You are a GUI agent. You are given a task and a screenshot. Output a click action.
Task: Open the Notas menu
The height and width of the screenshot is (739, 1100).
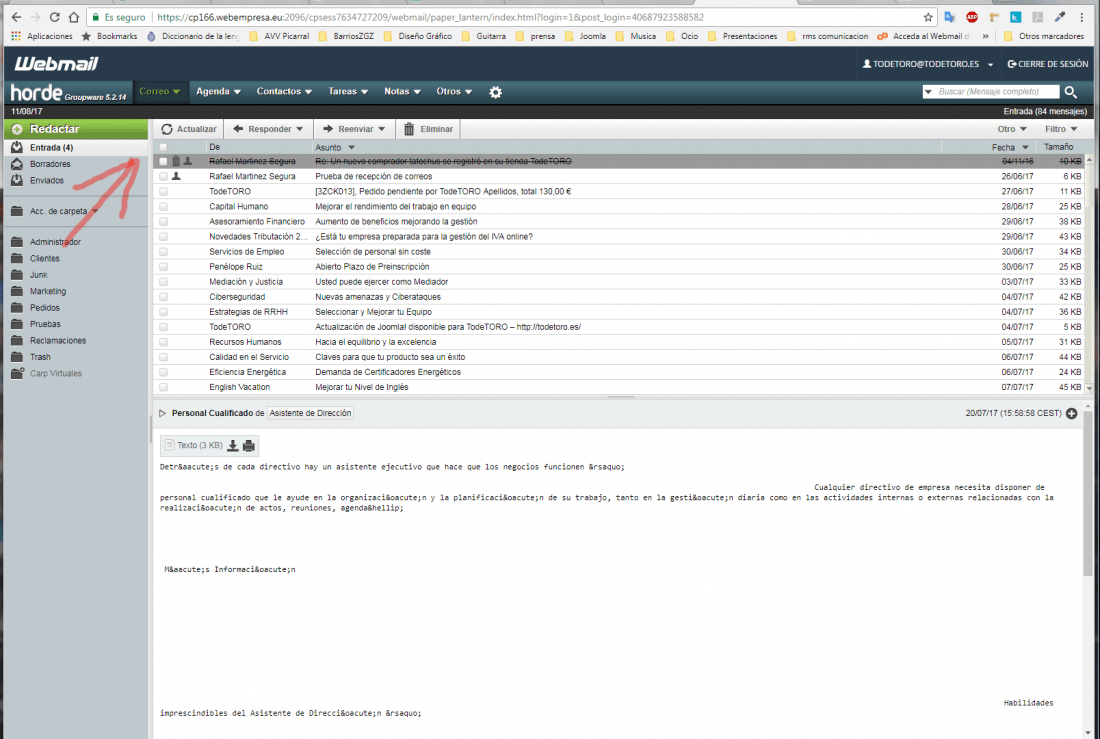[x=402, y=91]
